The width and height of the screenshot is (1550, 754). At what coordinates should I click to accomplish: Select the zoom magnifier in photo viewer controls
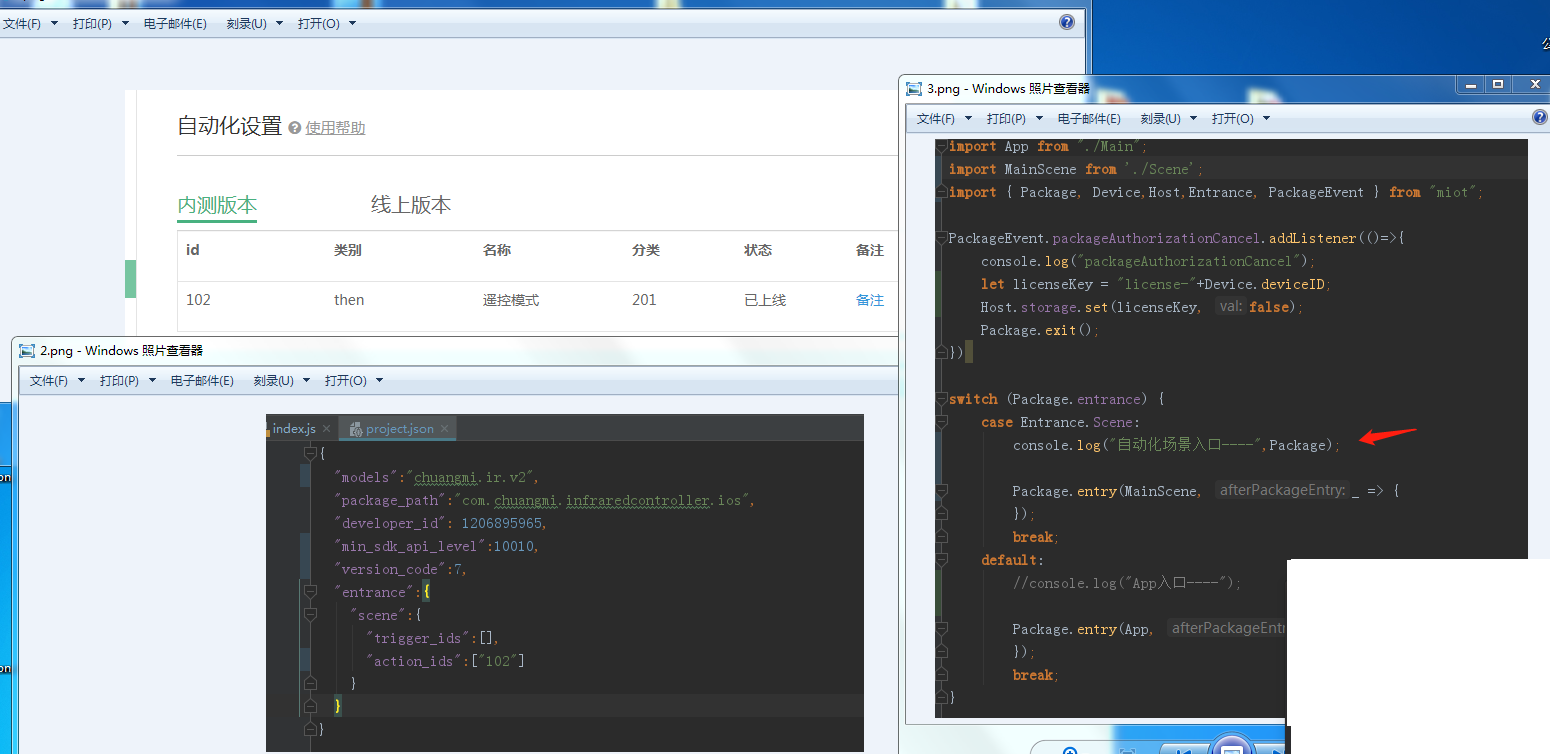[1070, 752]
